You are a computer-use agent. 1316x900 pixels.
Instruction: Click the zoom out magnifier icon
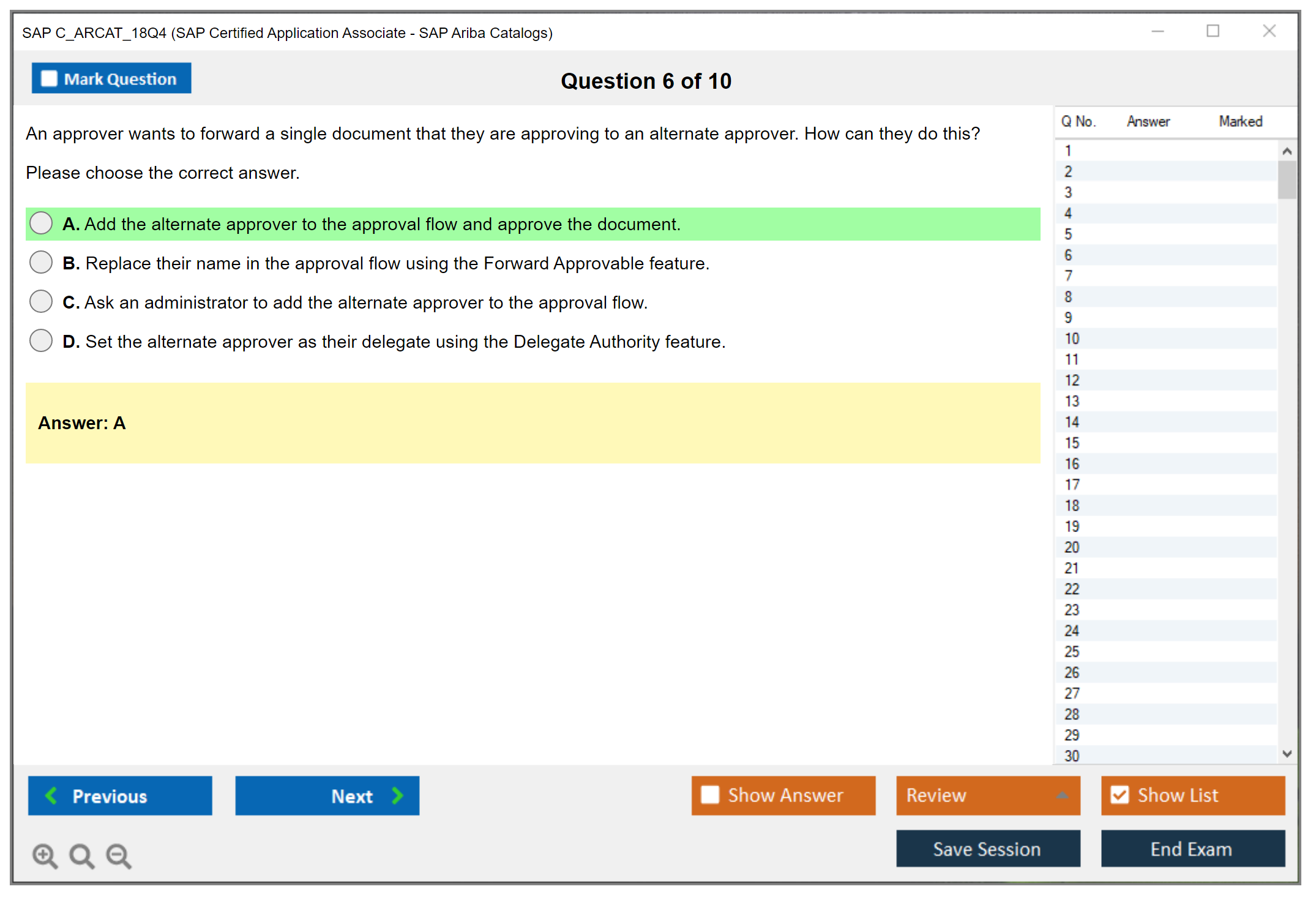point(118,855)
